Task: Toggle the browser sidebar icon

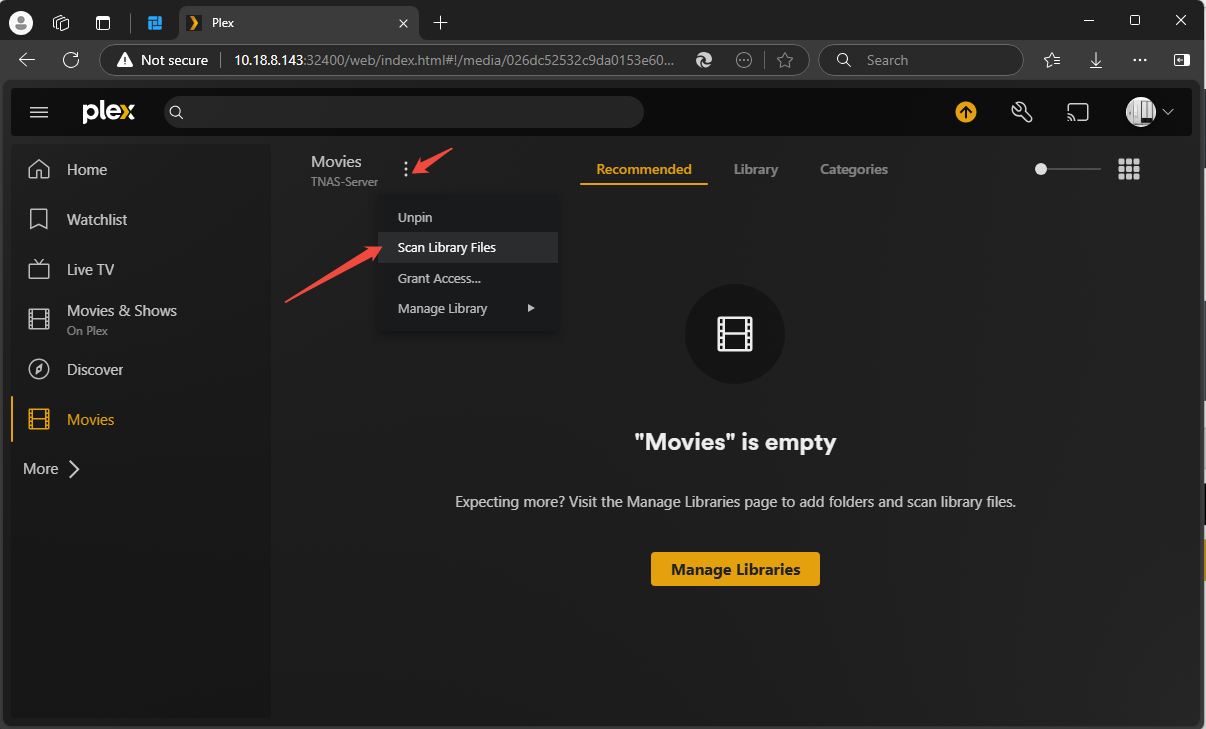Action: tap(1182, 60)
